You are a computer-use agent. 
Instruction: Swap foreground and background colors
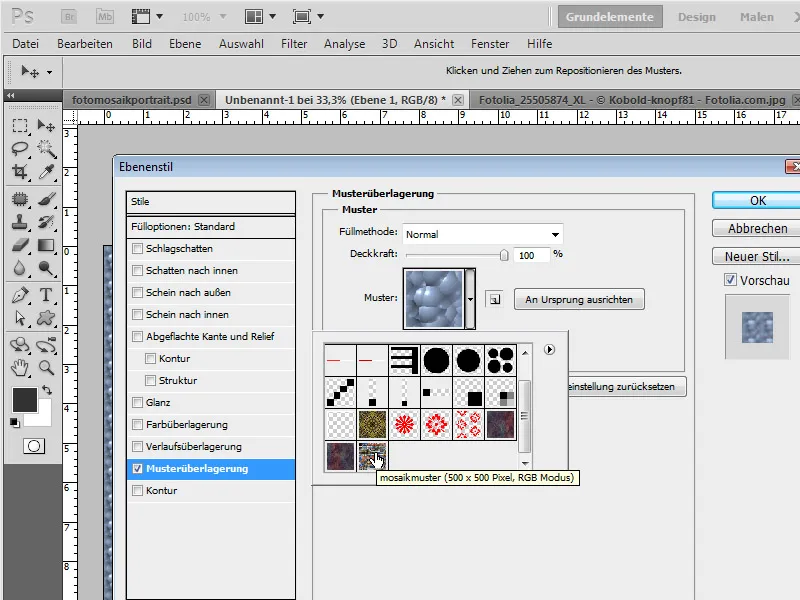click(x=47, y=391)
